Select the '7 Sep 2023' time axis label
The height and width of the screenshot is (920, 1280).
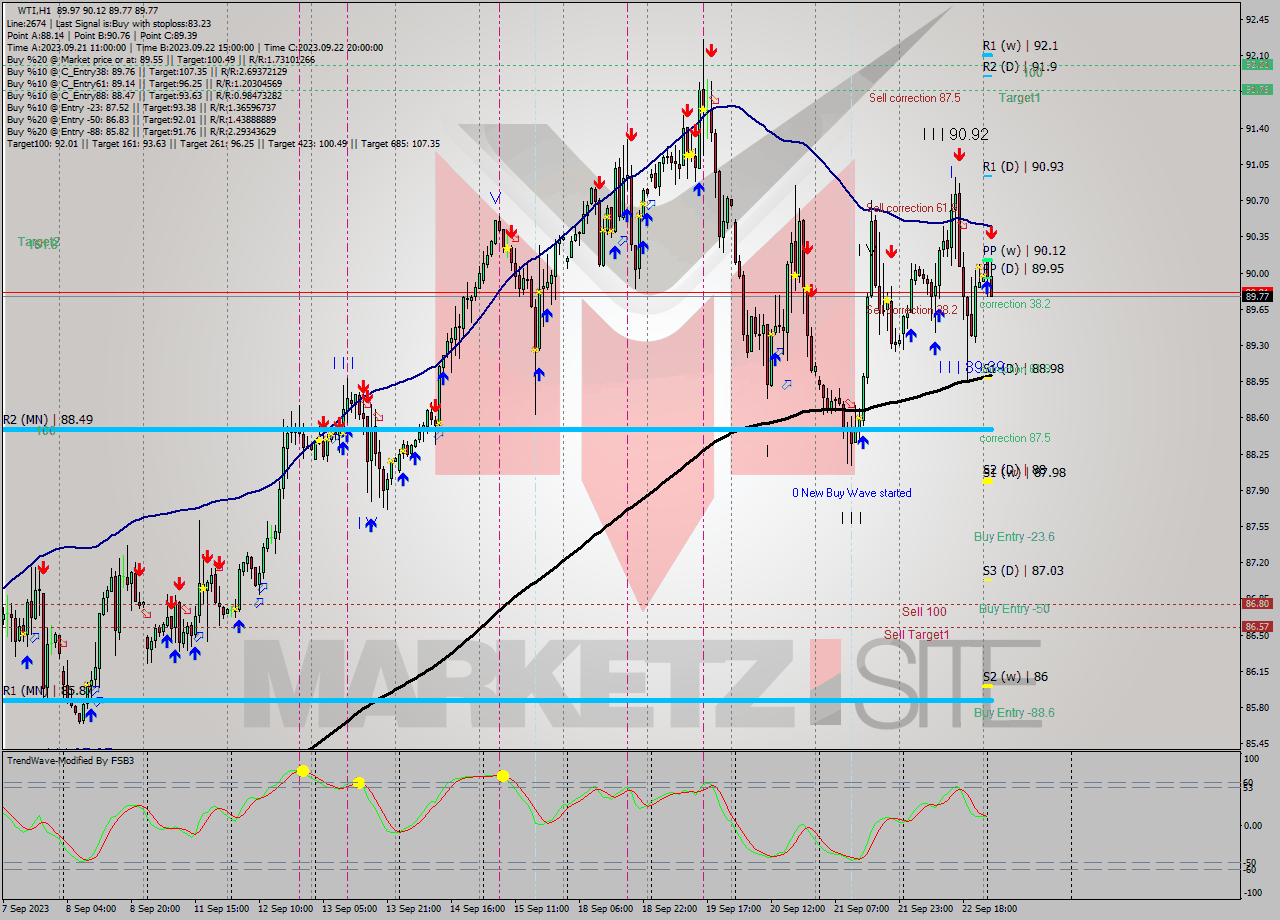(x=24, y=909)
